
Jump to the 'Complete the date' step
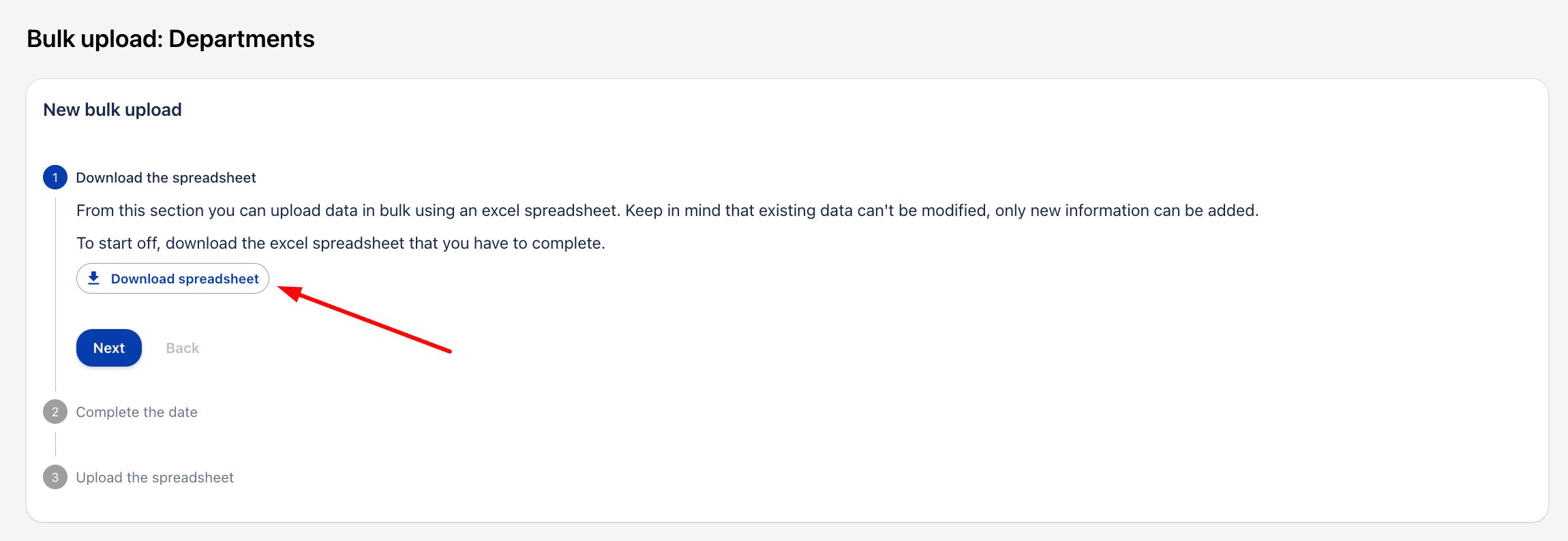pyautogui.click(x=136, y=412)
